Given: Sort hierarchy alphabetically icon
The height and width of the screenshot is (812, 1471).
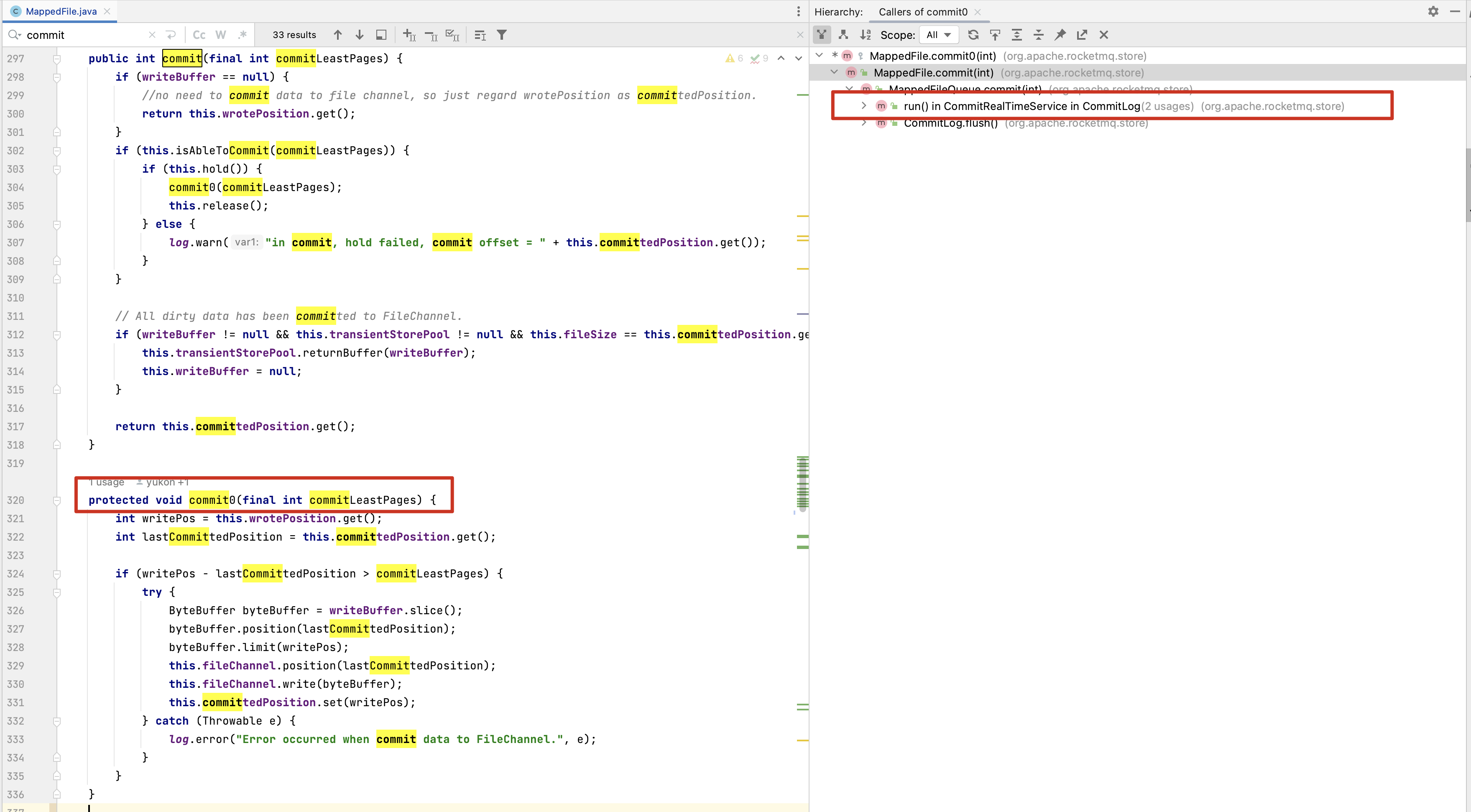Looking at the screenshot, I should 865,35.
